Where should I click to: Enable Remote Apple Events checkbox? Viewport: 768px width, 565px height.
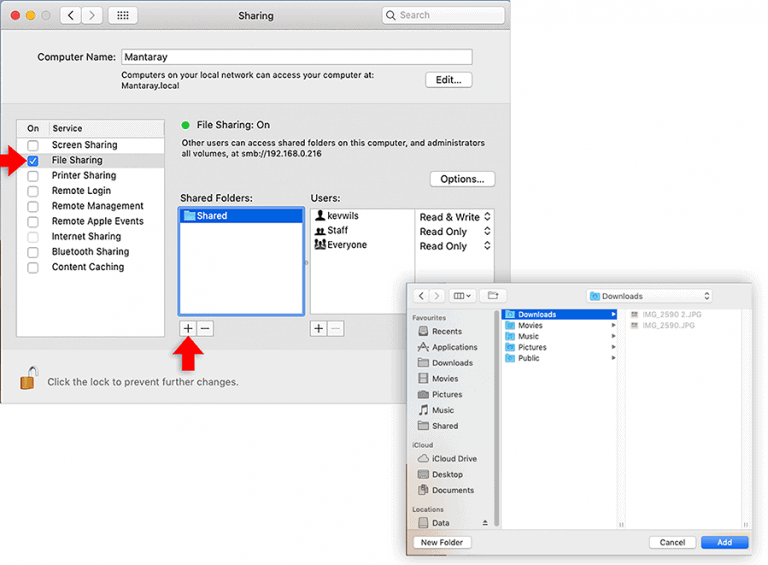click(33, 221)
